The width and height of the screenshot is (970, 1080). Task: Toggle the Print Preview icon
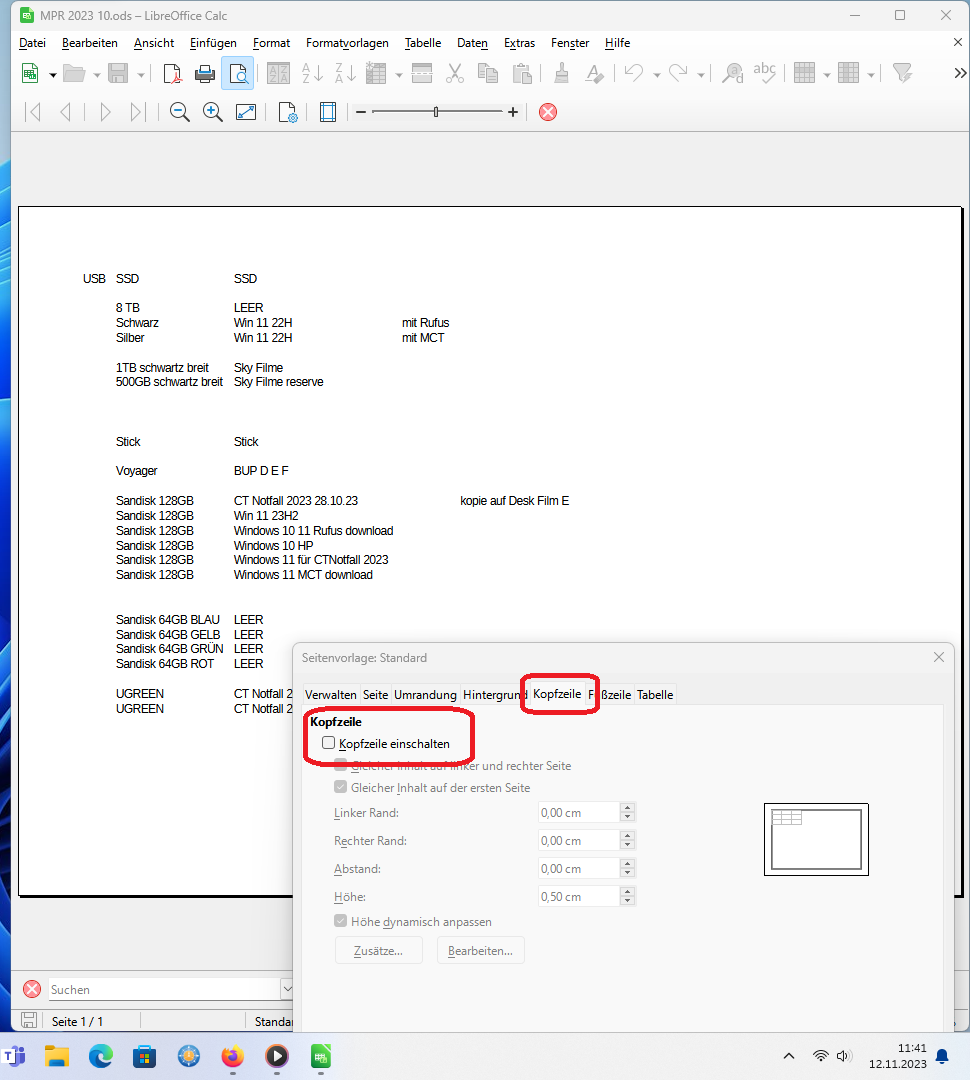pos(238,73)
